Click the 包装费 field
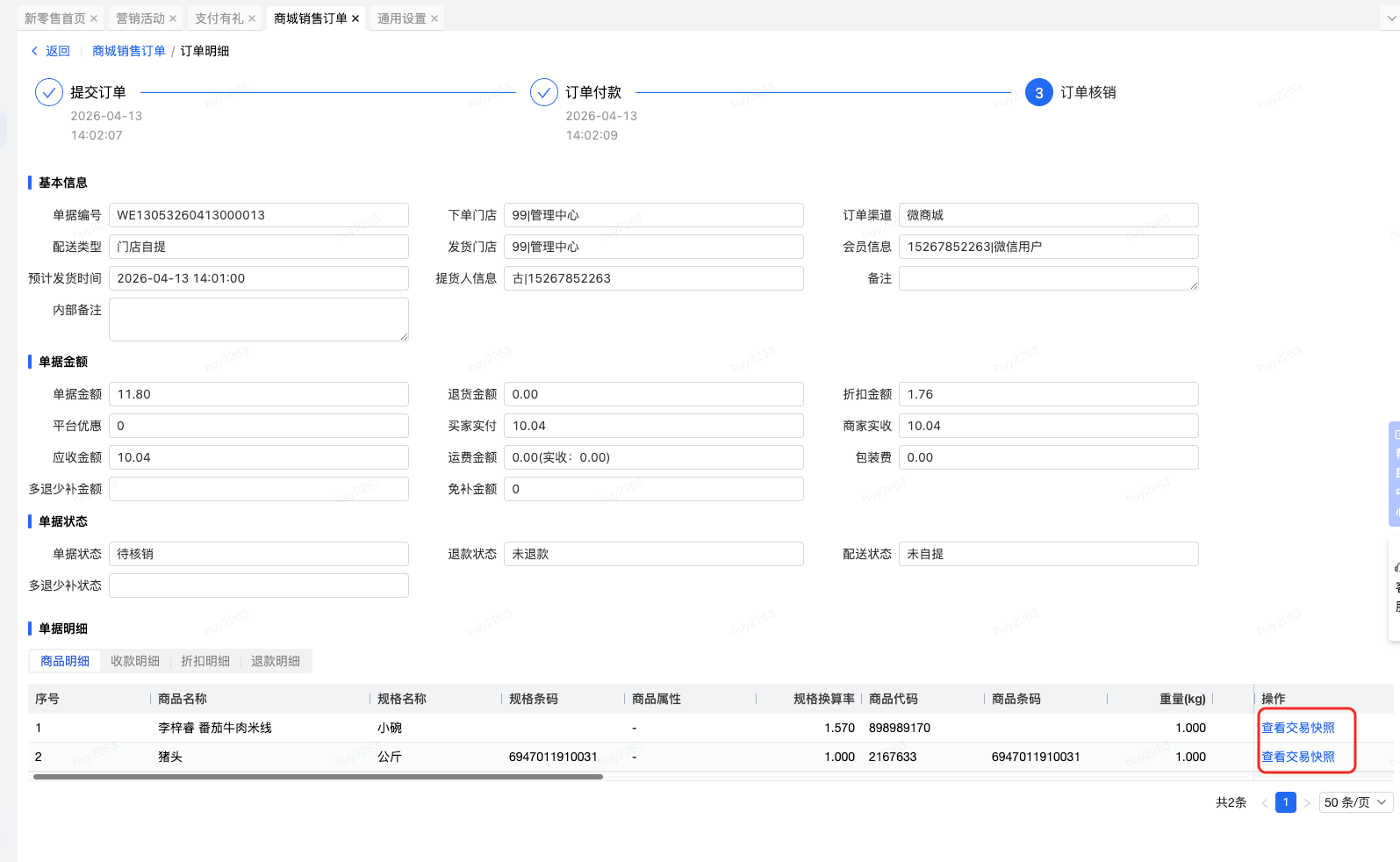This screenshot has height=862, width=1400. (x=1049, y=457)
